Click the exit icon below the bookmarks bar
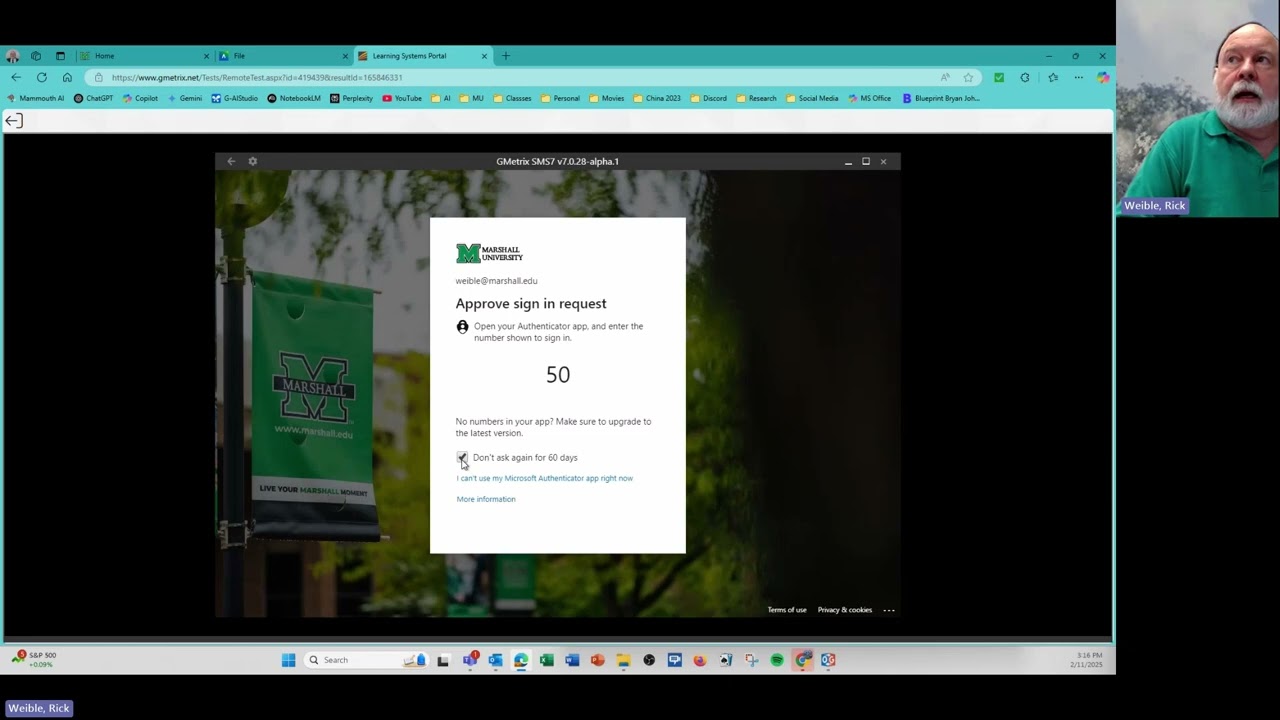The width and height of the screenshot is (1280, 720). click(14, 121)
